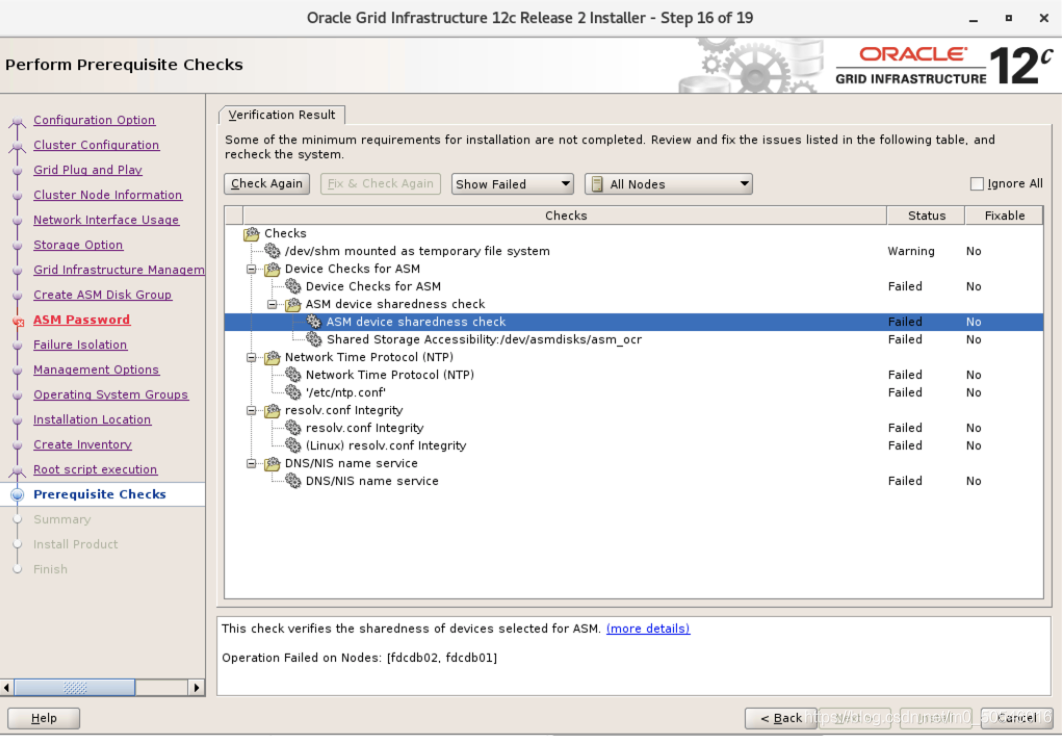The height and width of the screenshot is (736, 1062).
Task: Click gear icon in highlighted ASM device sharedness row
Action: tap(314, 322)
